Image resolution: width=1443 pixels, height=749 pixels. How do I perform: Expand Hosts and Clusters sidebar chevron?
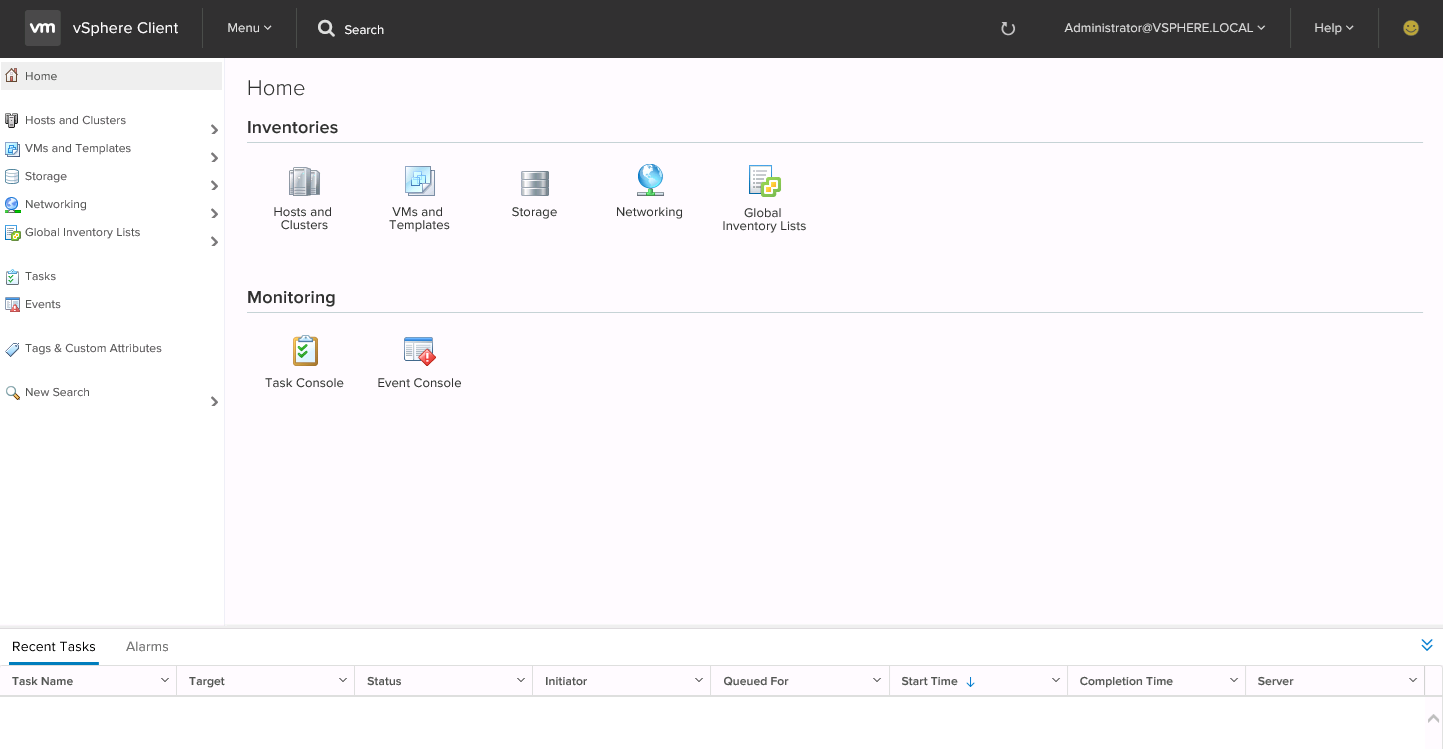pos(214,130)
